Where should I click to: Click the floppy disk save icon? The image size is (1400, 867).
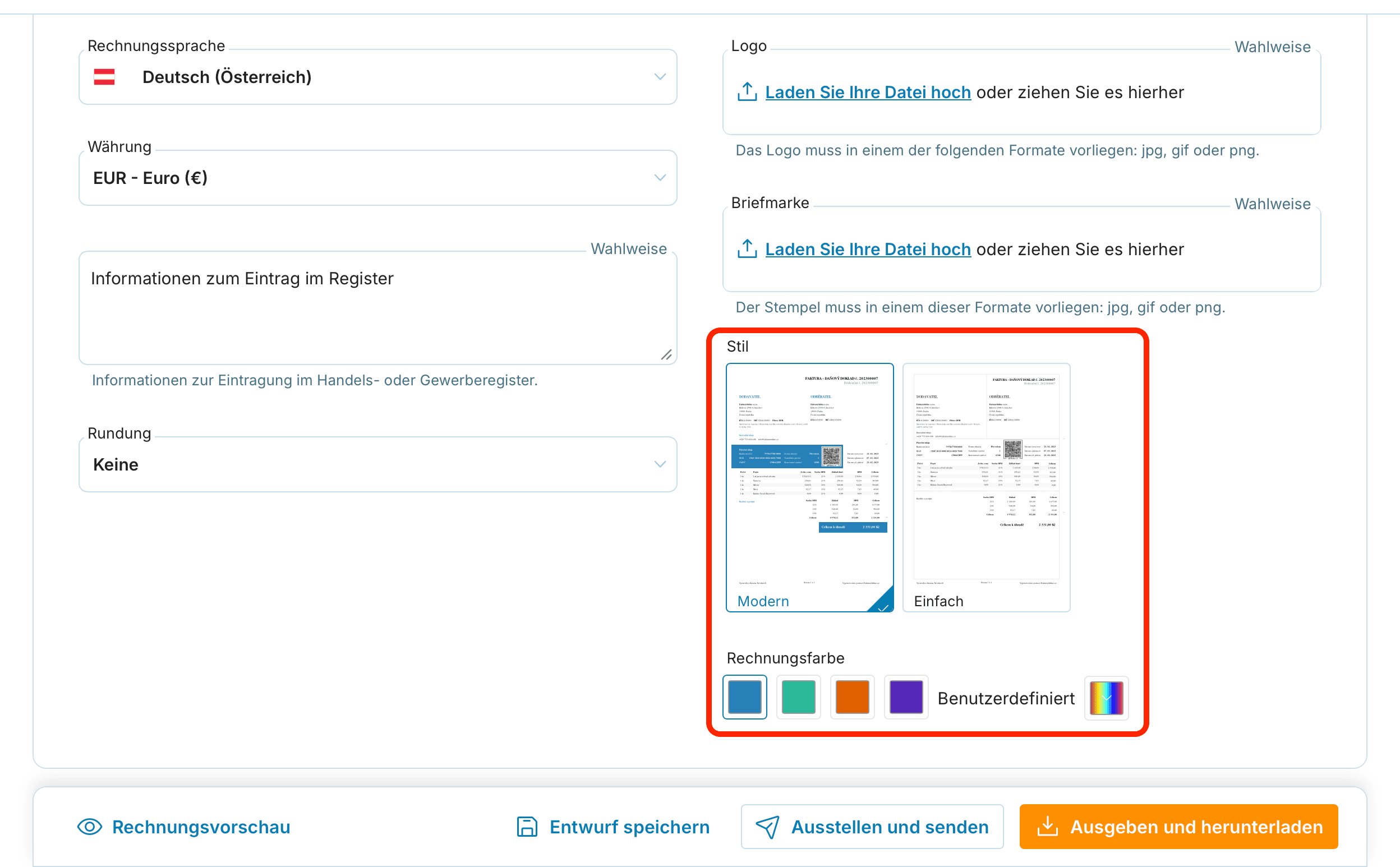[527, 827]
